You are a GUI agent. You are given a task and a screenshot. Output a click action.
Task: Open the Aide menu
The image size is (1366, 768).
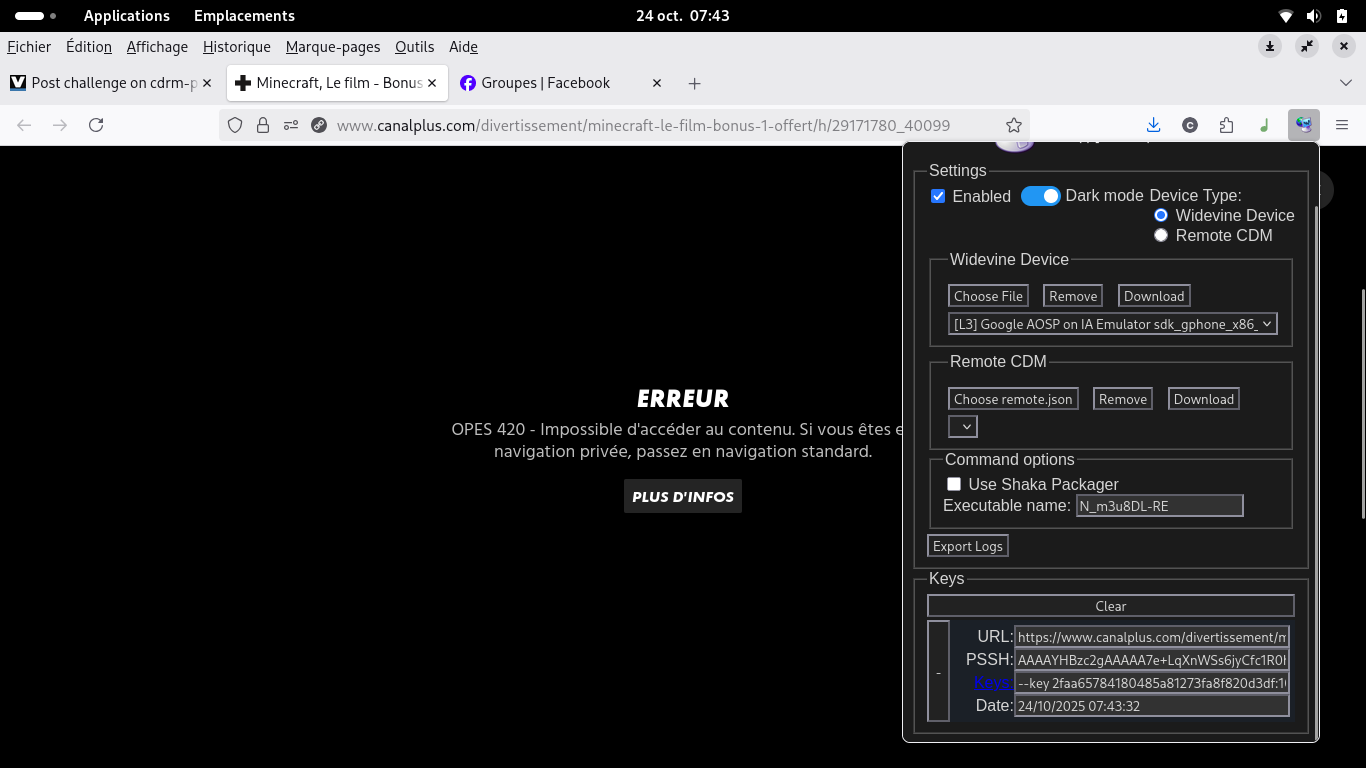coord(464,47)
